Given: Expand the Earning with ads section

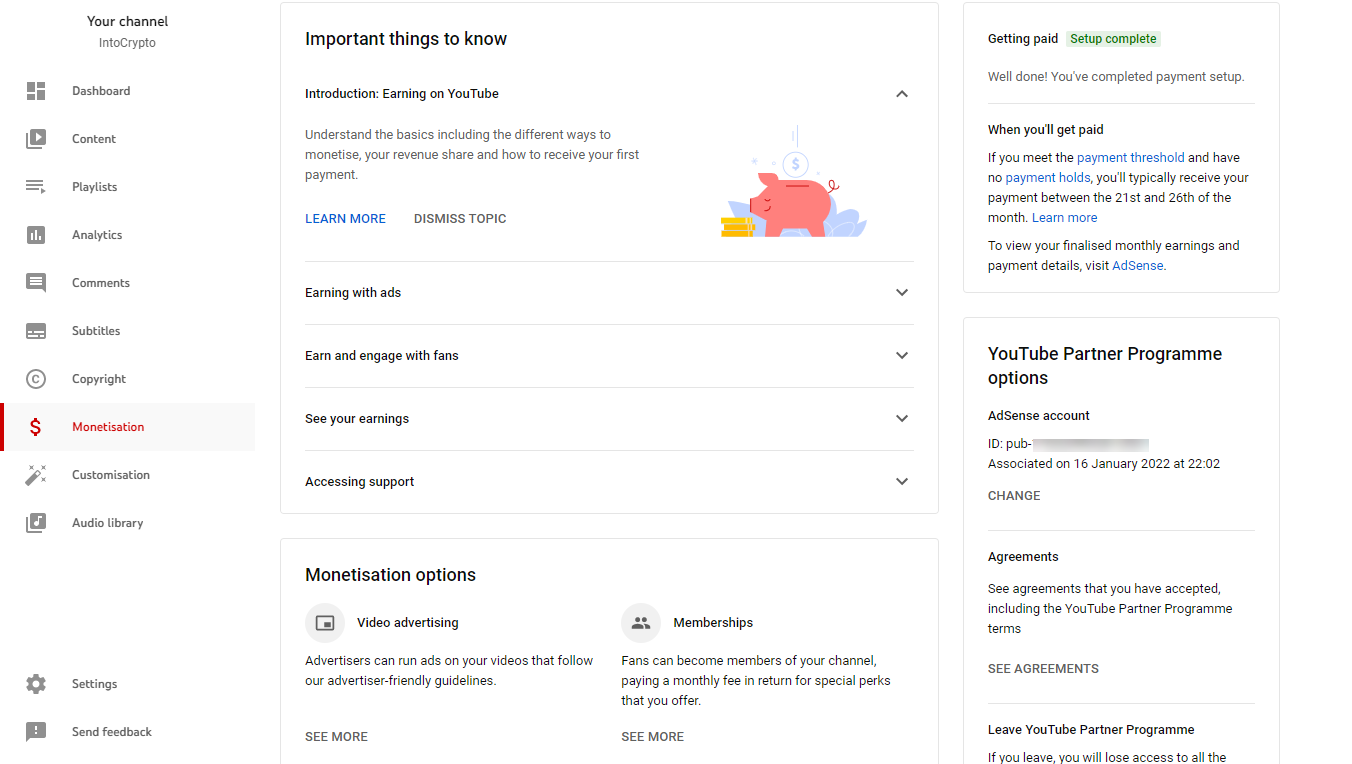Looking at the screenshot, I should [x=902, y=293].
